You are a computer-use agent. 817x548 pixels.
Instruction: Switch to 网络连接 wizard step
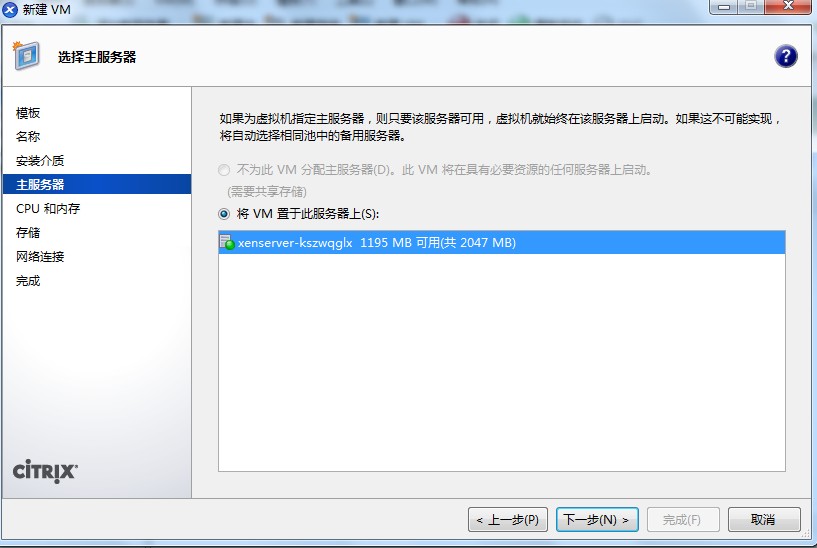[40, 256]
